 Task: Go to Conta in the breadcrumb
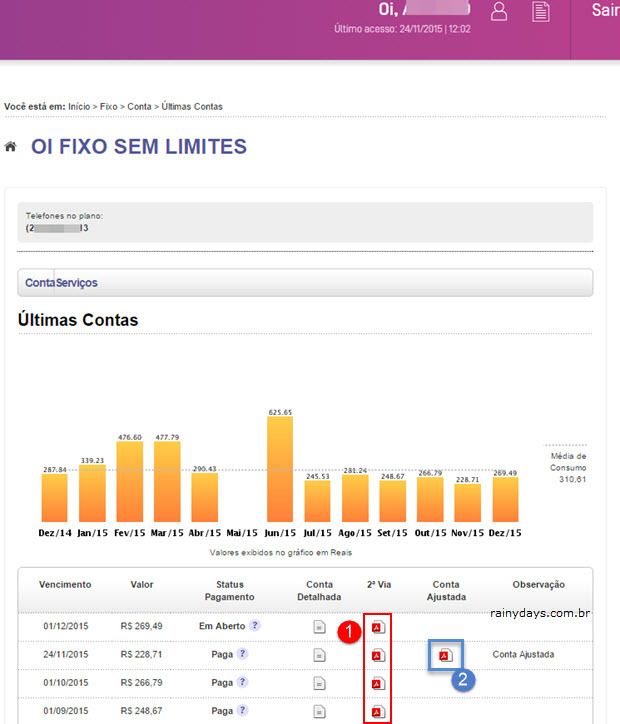coord(139,107)
